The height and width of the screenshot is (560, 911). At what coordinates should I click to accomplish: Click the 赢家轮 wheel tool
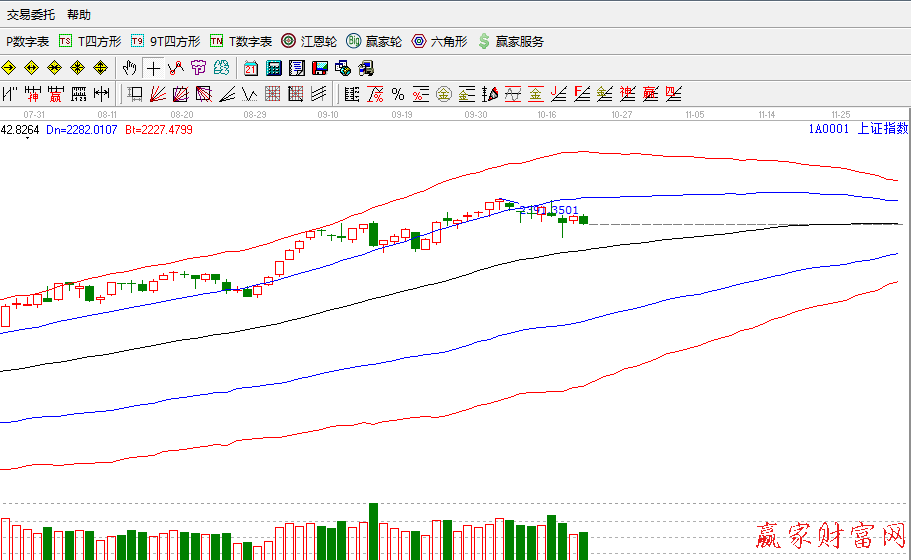(374, 41)
